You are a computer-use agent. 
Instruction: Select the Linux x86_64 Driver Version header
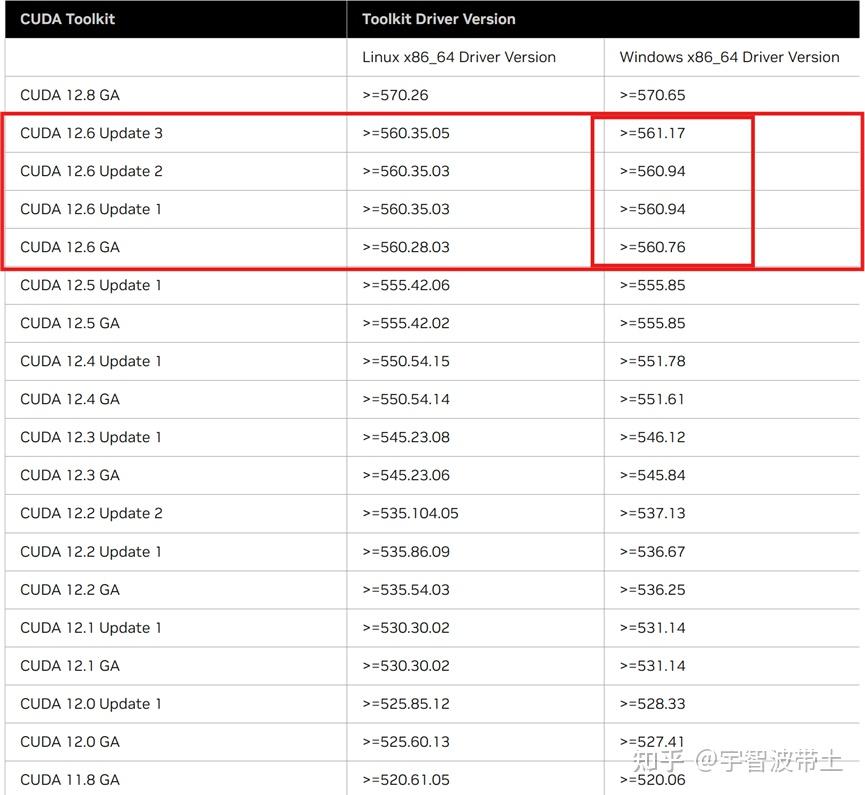tap(459, 57)
